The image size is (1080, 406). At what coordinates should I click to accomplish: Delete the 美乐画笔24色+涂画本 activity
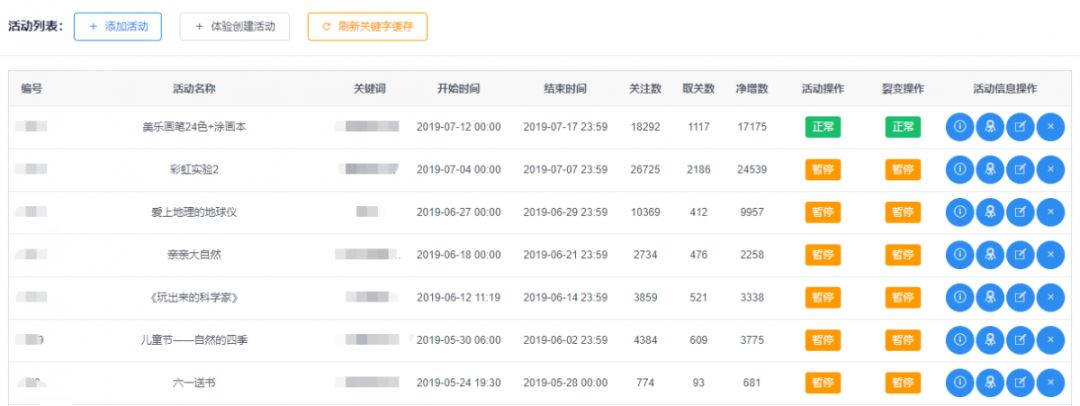(x=1050, y=127)
